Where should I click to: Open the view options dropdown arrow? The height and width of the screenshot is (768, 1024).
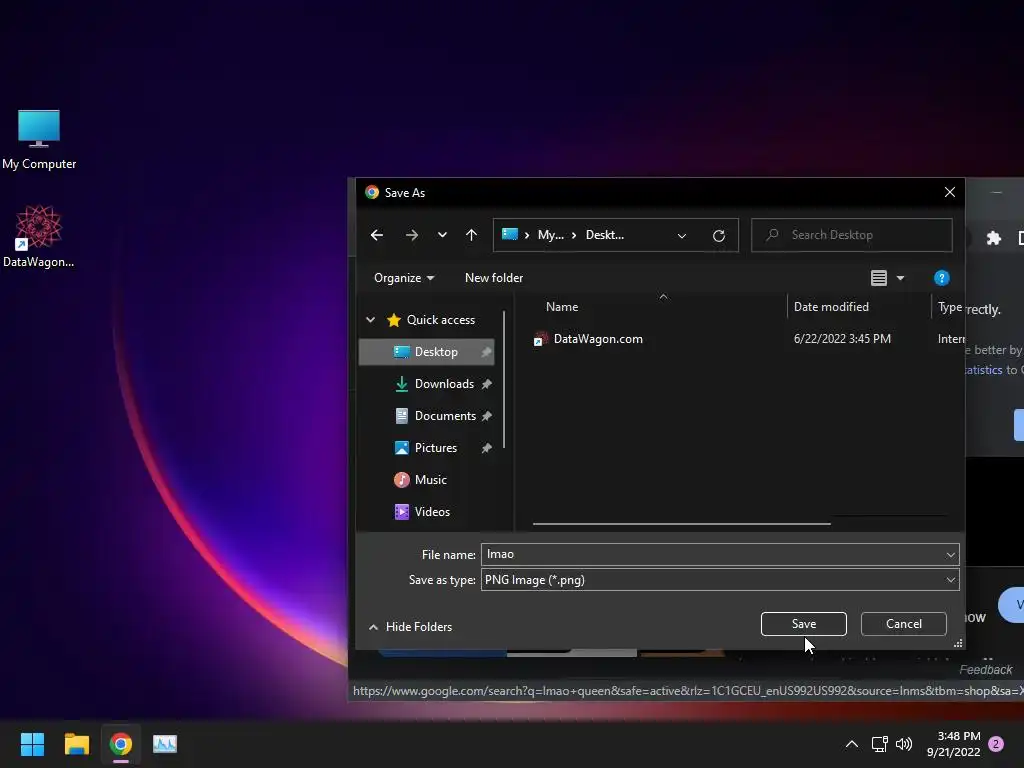(x=901, y=278)
